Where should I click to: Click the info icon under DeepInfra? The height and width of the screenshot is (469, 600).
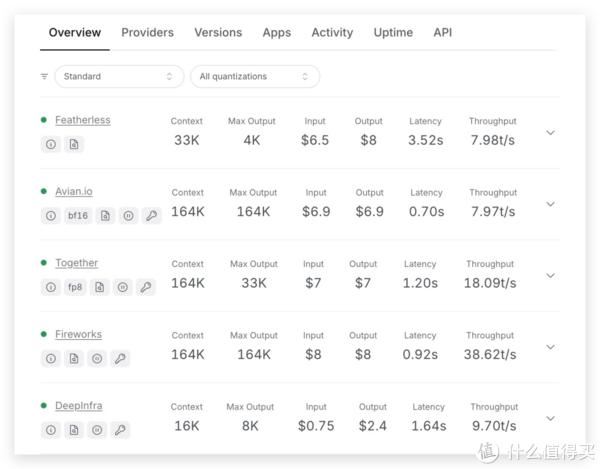51,430
